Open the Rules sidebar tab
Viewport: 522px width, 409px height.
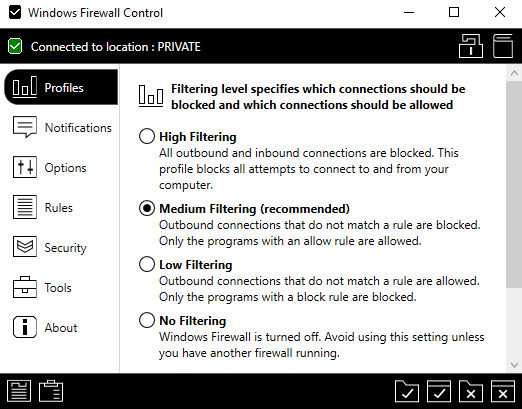pos(61,207)
